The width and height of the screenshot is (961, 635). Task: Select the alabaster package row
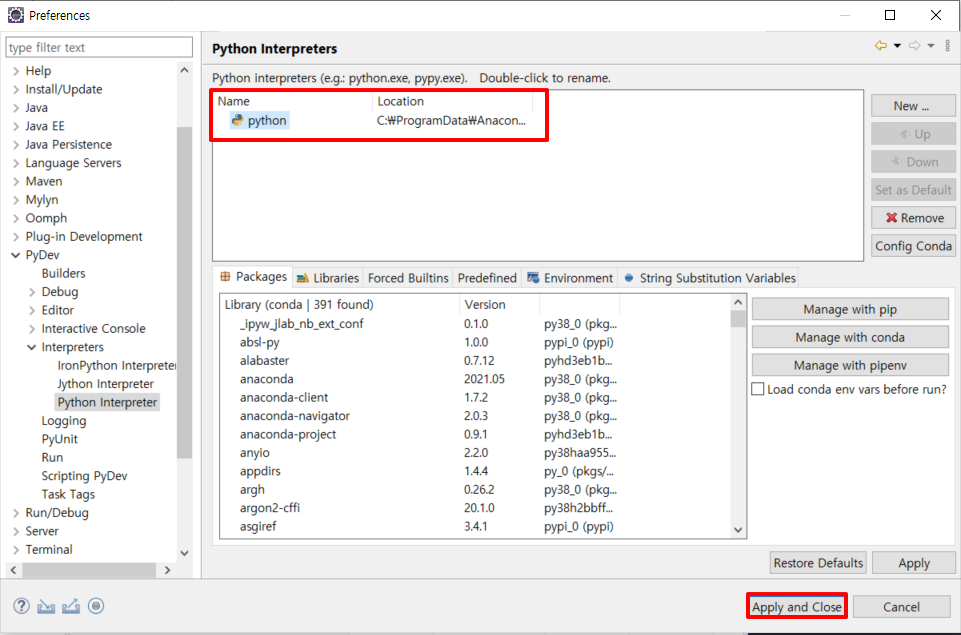click(x=475, y=360)
